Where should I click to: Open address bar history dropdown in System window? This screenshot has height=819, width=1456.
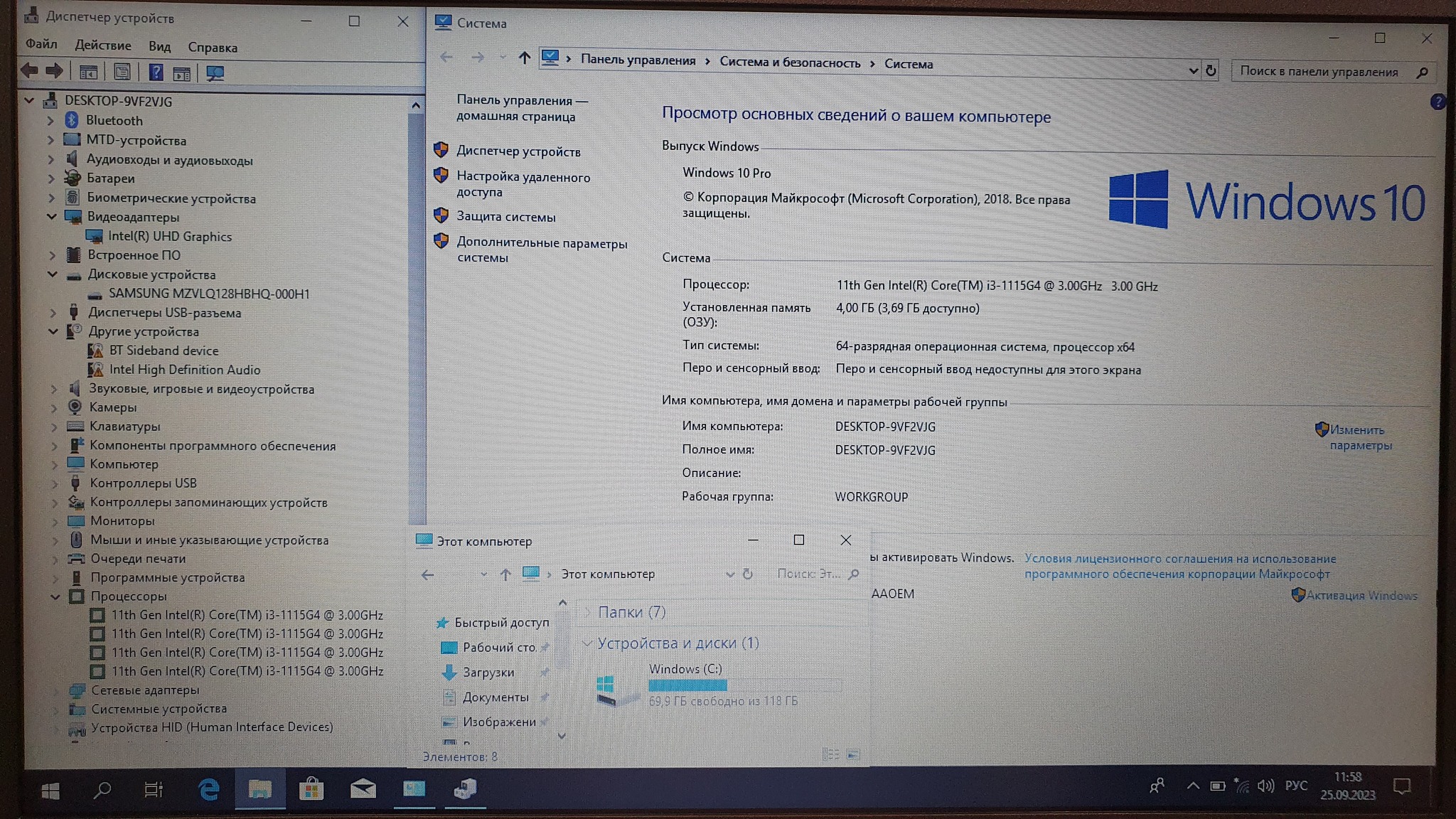click(x=1193, y=70)
